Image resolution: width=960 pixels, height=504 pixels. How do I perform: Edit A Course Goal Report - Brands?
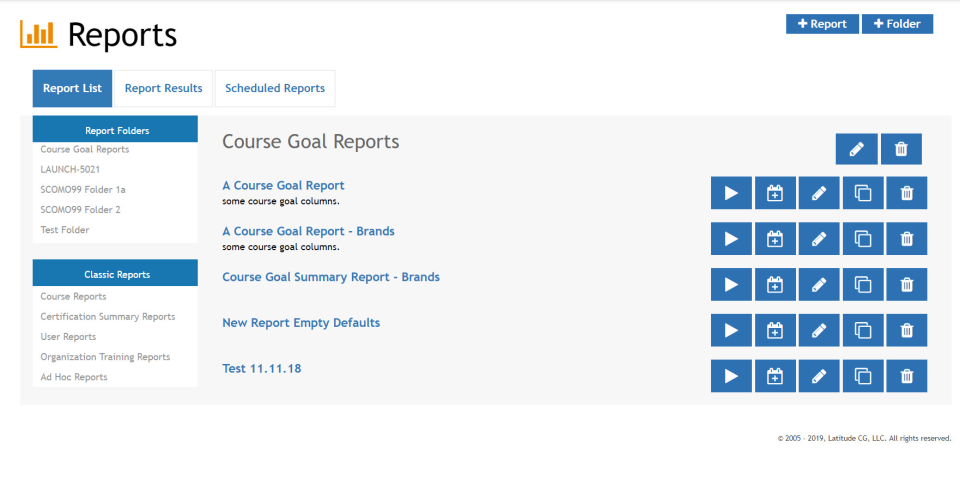pyautogui.click(x=819, y=239)
